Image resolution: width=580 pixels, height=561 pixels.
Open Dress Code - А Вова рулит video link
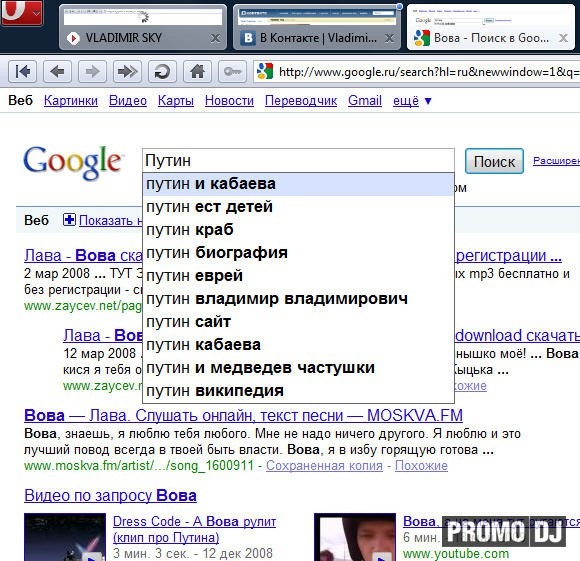coord(194,529)
